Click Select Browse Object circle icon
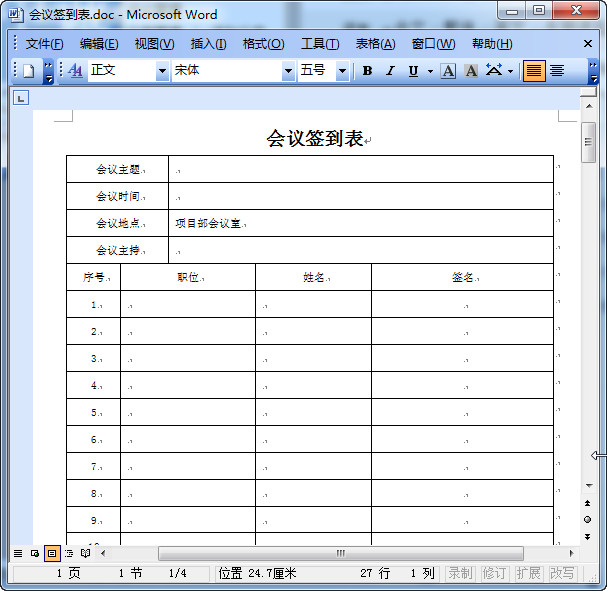Screen dimensions: 607x591 (x=588, y=520)
